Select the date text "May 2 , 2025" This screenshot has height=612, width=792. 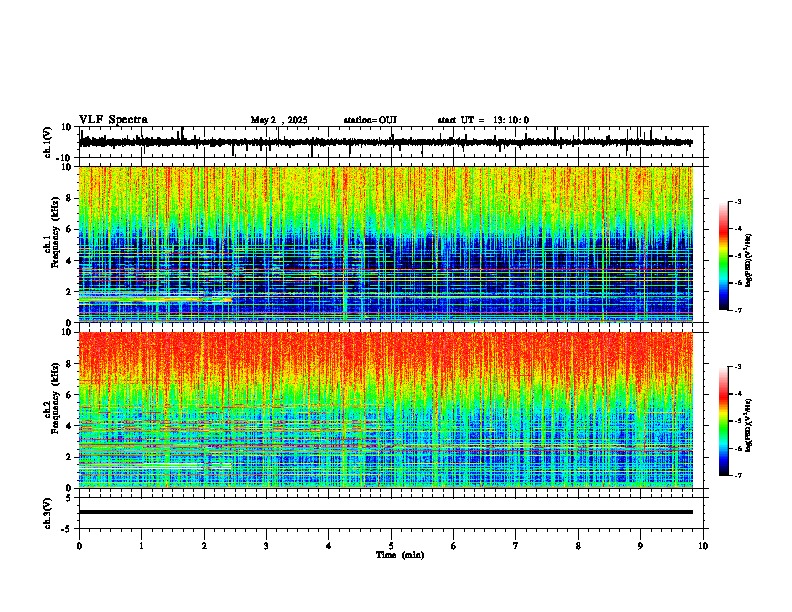click(x=279, y=120)
